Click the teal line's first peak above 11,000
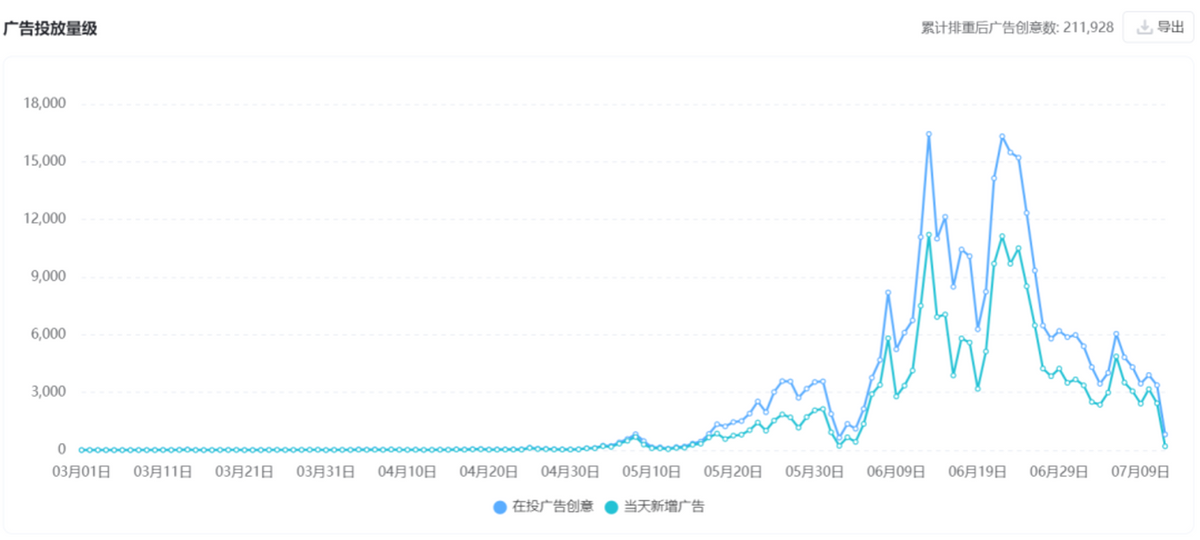The width and height of the screenshot is (1200, 540). click(928, 235)
